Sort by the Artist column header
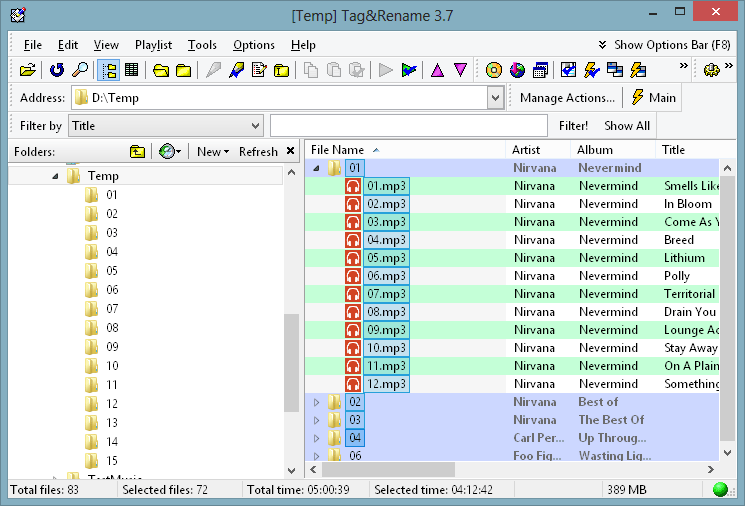Viewport: 745px width, 506px height. 538,150
